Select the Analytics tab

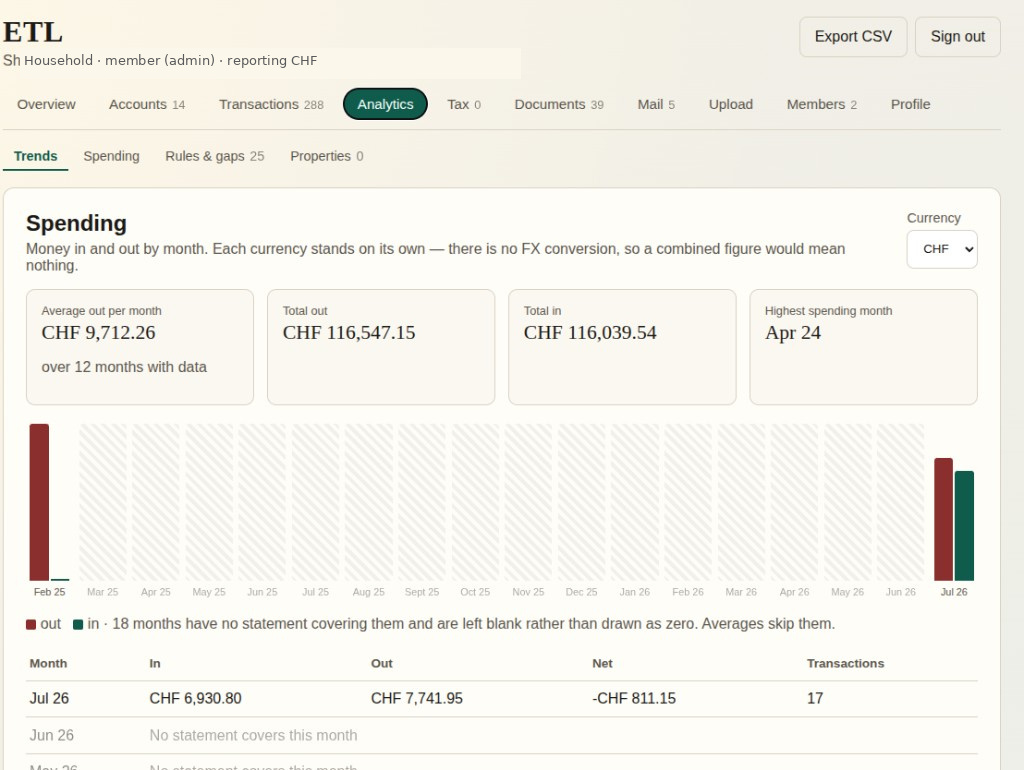385,104
